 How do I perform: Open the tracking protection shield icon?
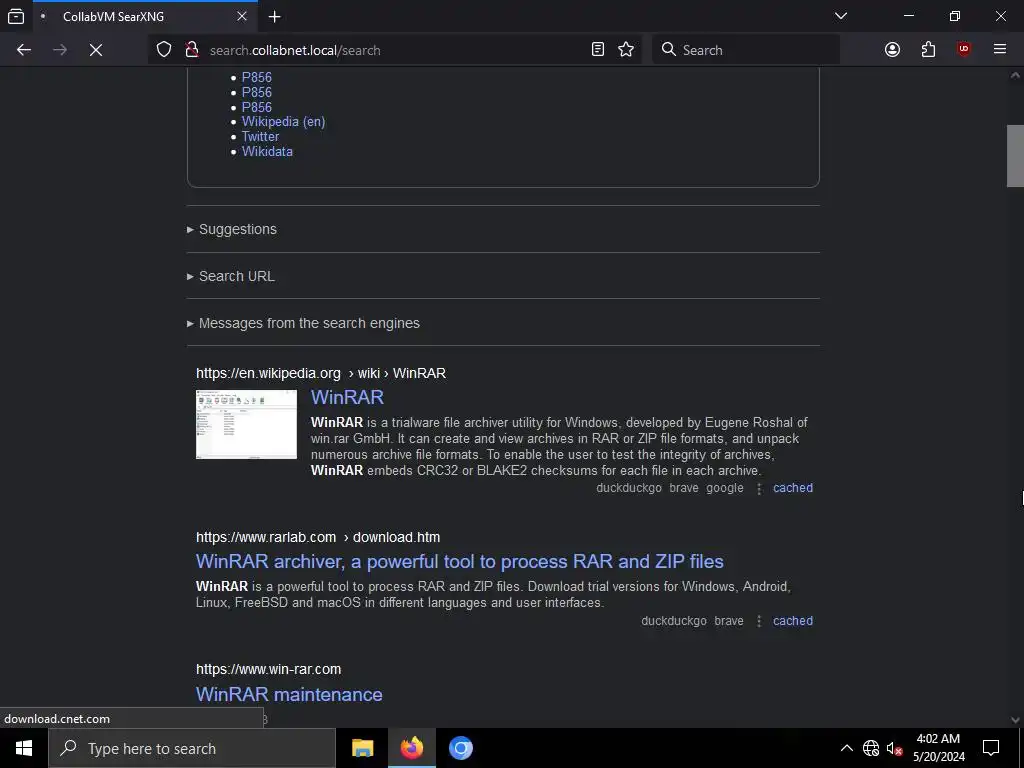[164, 50]
